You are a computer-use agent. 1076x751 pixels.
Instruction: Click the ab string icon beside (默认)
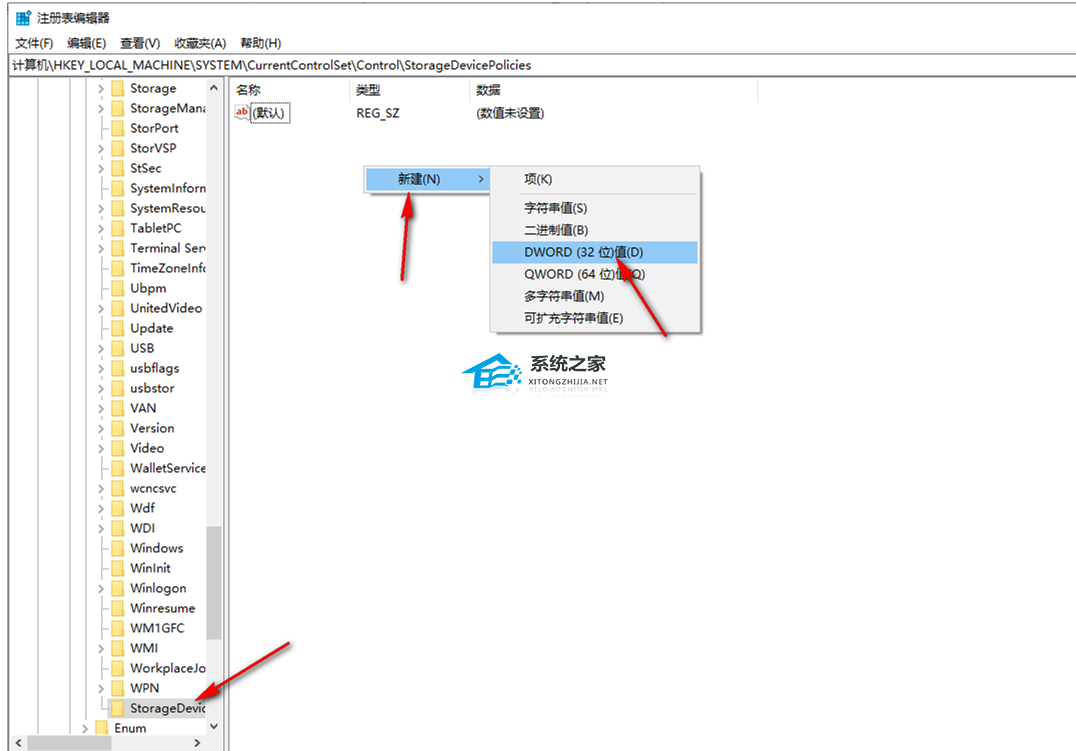coord(240,113)
